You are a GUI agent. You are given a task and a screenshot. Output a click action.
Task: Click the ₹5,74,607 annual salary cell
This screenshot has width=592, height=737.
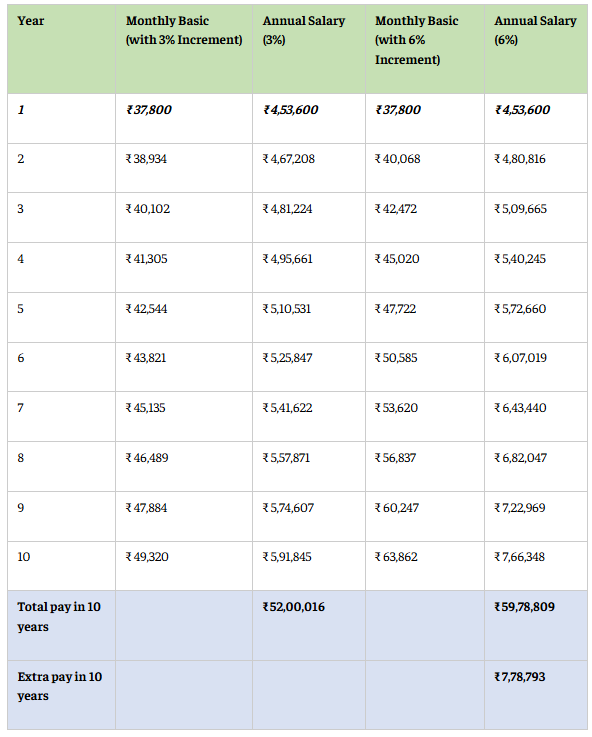(x=288, y=508)
